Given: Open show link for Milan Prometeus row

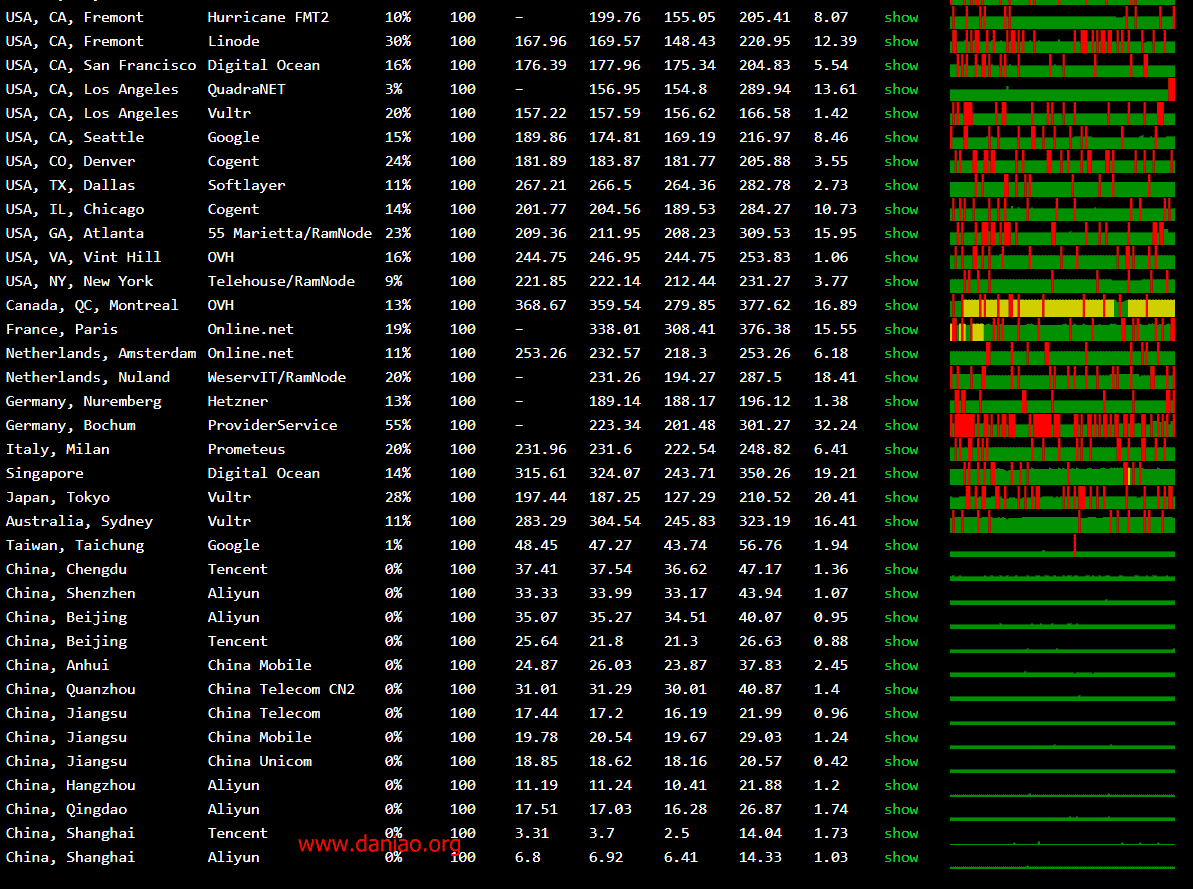Looking at the screenshot, I should point(901,449).
